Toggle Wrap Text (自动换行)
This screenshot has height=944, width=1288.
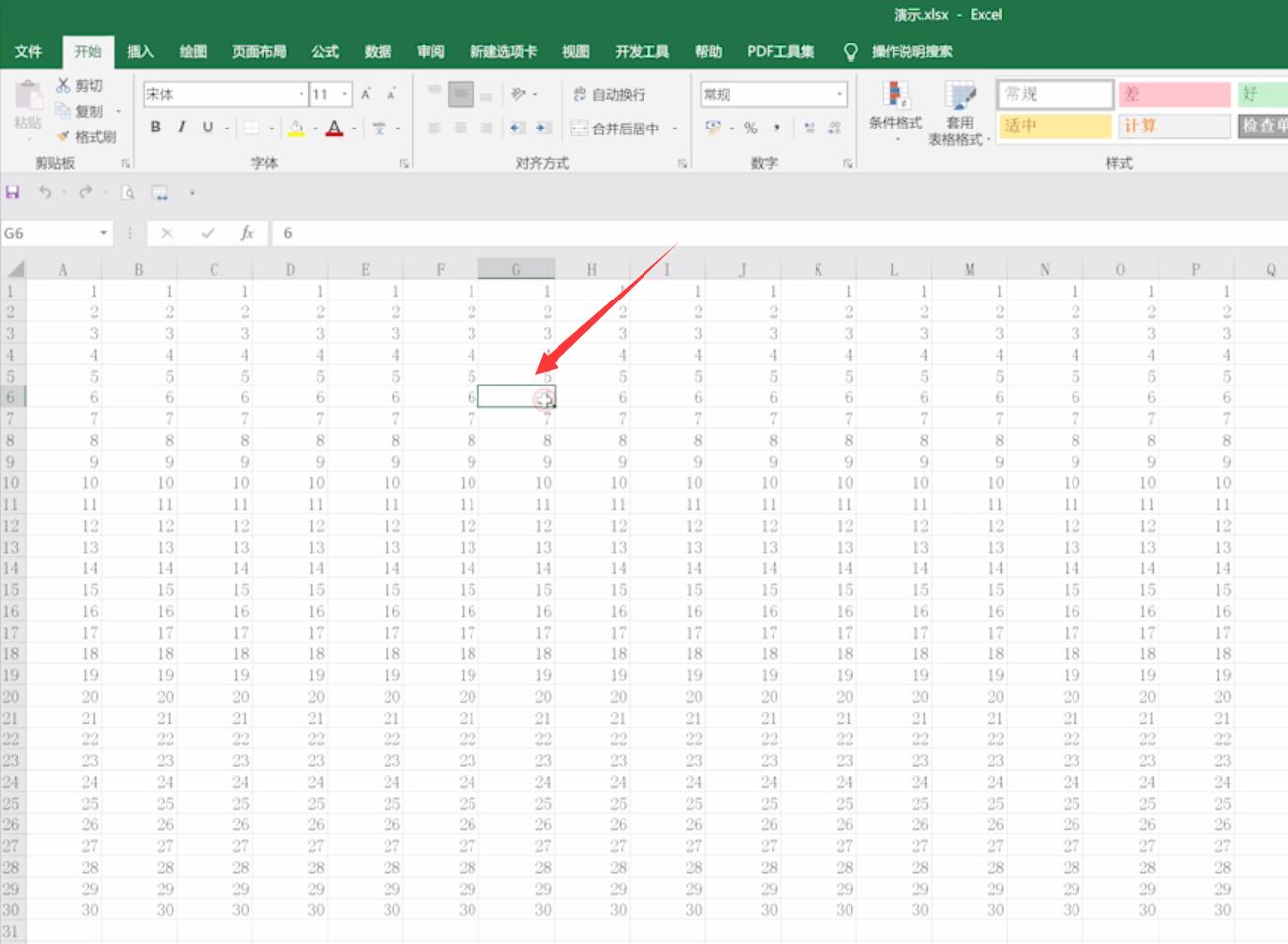(x=609, y=94)
